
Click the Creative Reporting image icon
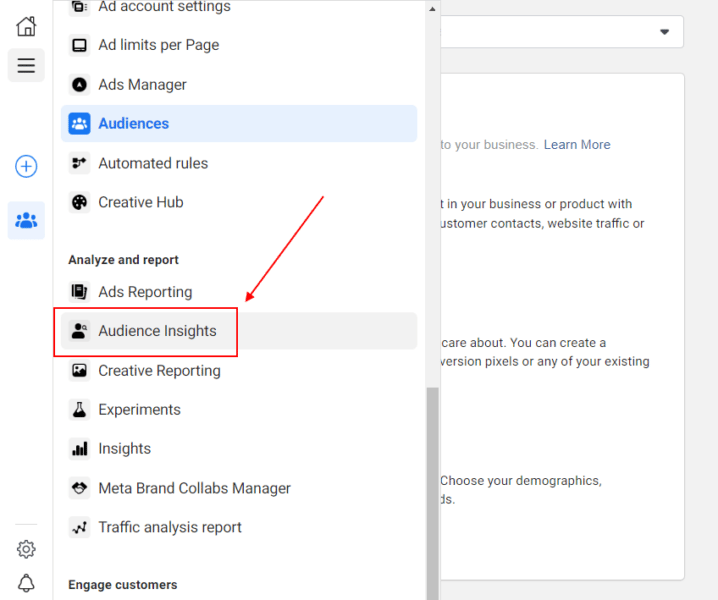[x=79, y=370]
